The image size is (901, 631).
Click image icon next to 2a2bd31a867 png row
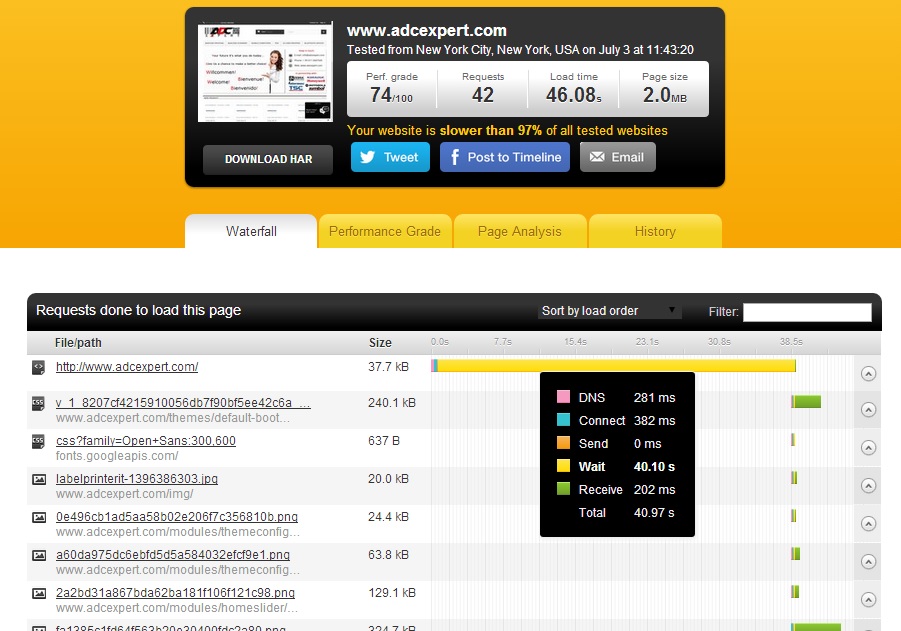point(38,593)
